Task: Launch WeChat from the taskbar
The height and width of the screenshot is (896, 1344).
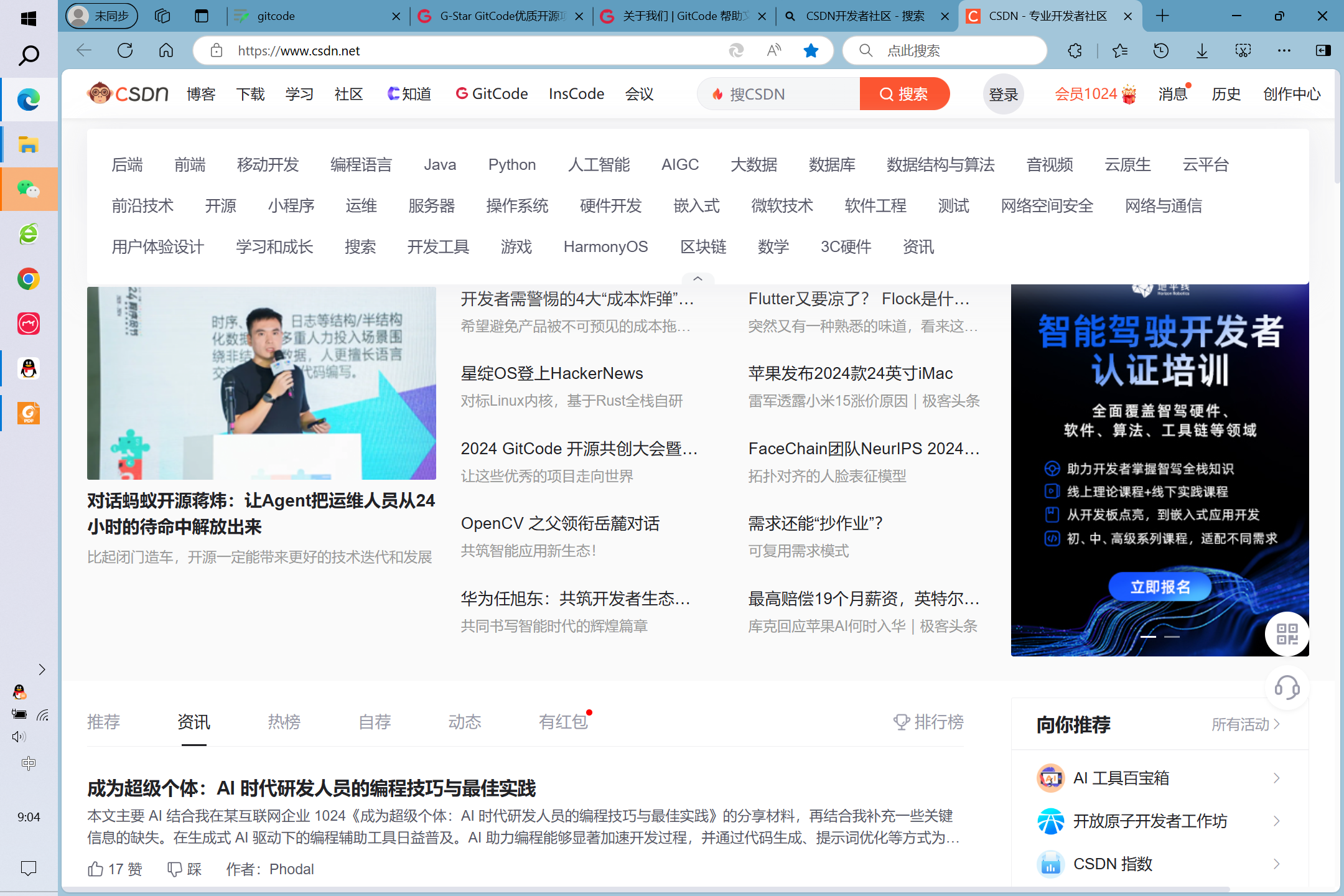Action: click(x=29, y=189)
